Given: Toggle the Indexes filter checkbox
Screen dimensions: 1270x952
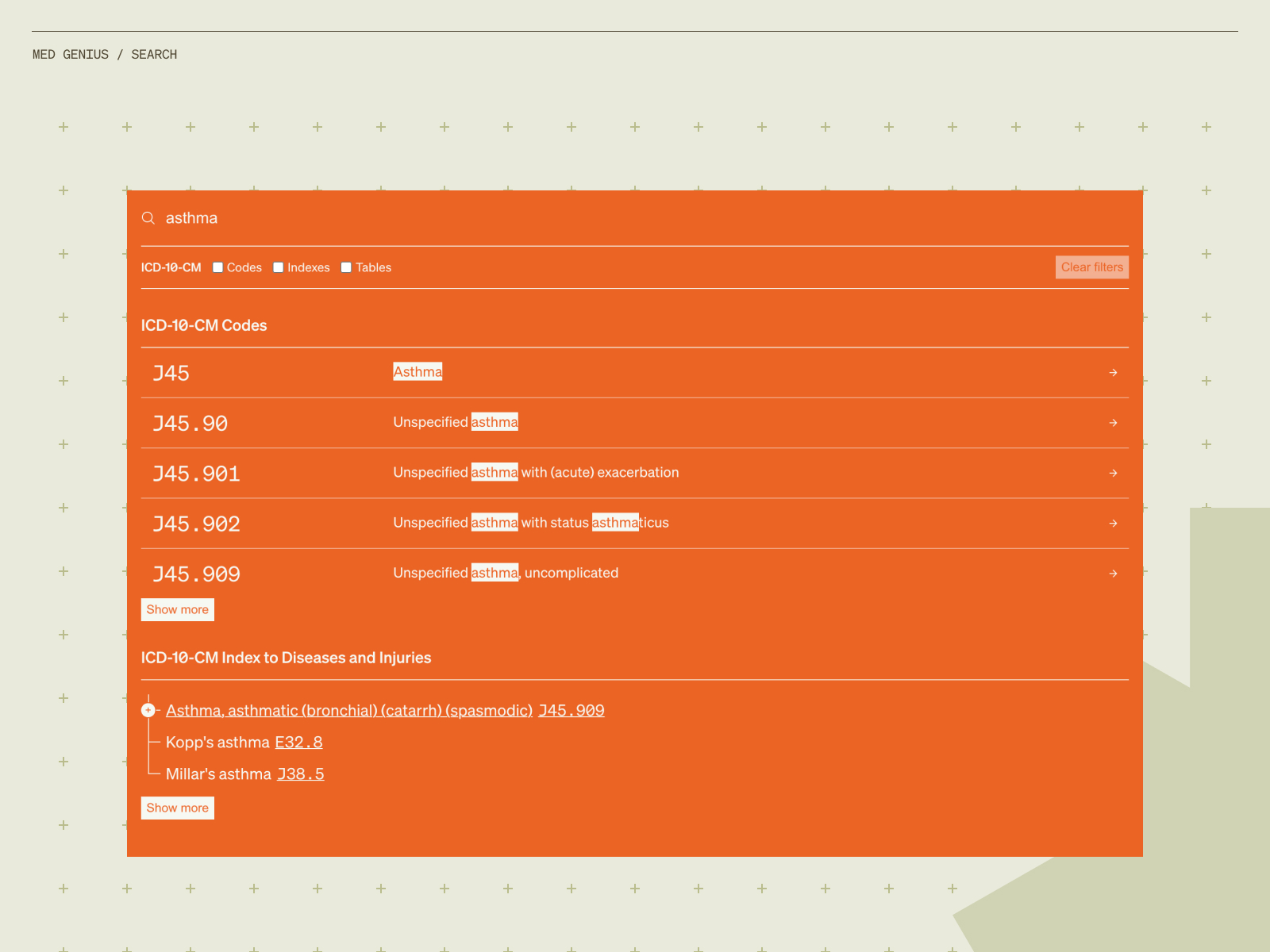Looking at the screenshot, I should click(279, 267).
